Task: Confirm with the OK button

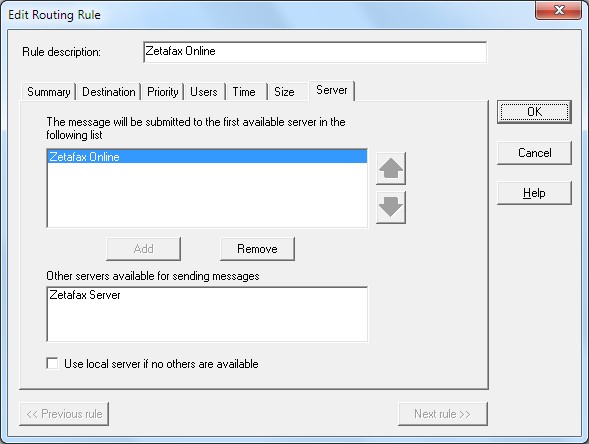Action: click(x=534, y=112)
